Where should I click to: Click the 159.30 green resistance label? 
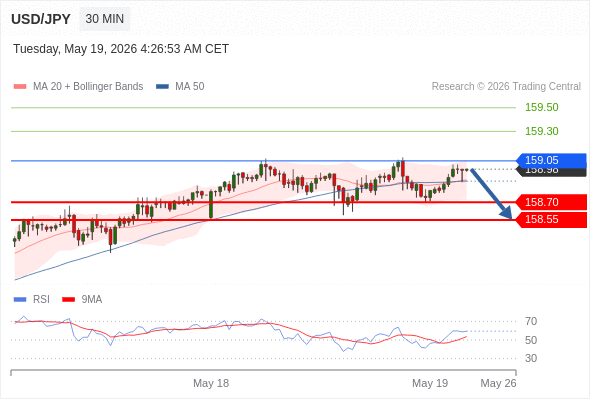[542, 131]
